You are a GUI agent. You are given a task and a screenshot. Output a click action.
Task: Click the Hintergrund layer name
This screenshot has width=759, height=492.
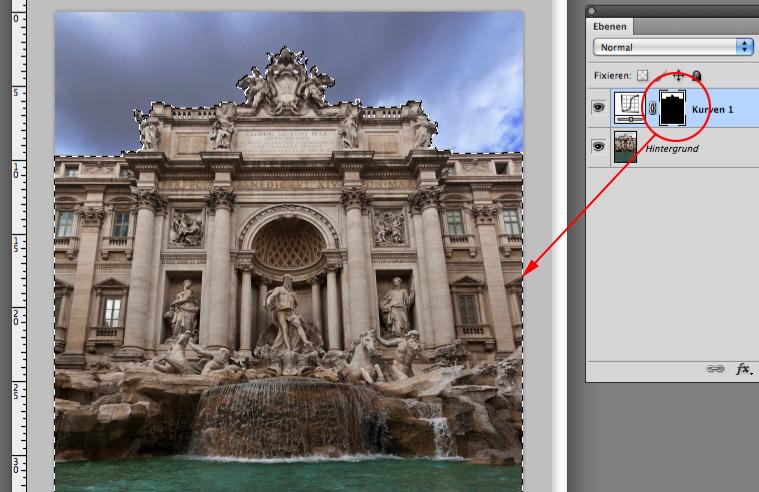click(672, 149)
